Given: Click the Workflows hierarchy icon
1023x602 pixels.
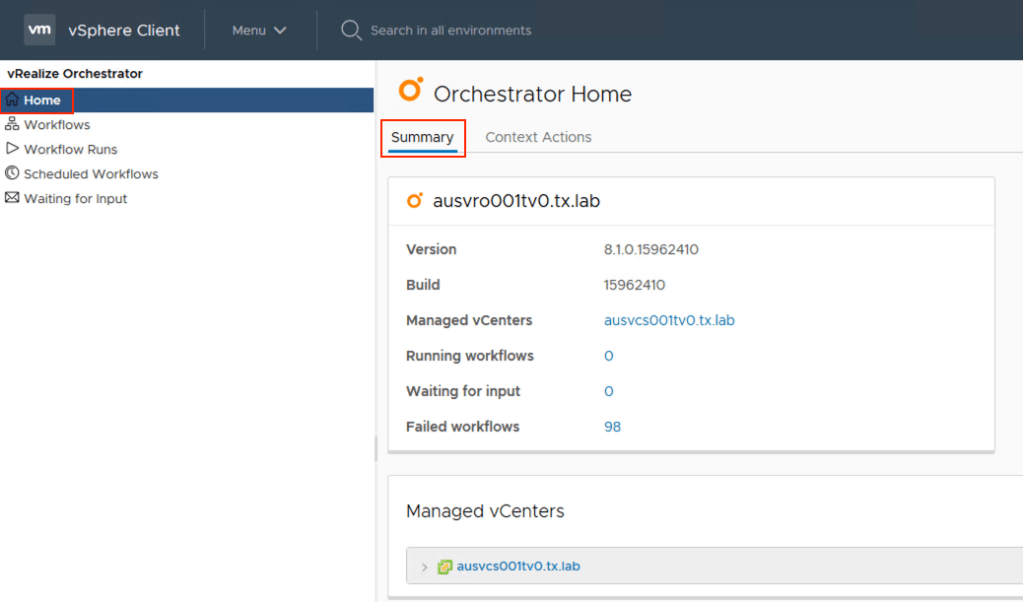Looking at the screenshot, I should (x=12, y=125).
